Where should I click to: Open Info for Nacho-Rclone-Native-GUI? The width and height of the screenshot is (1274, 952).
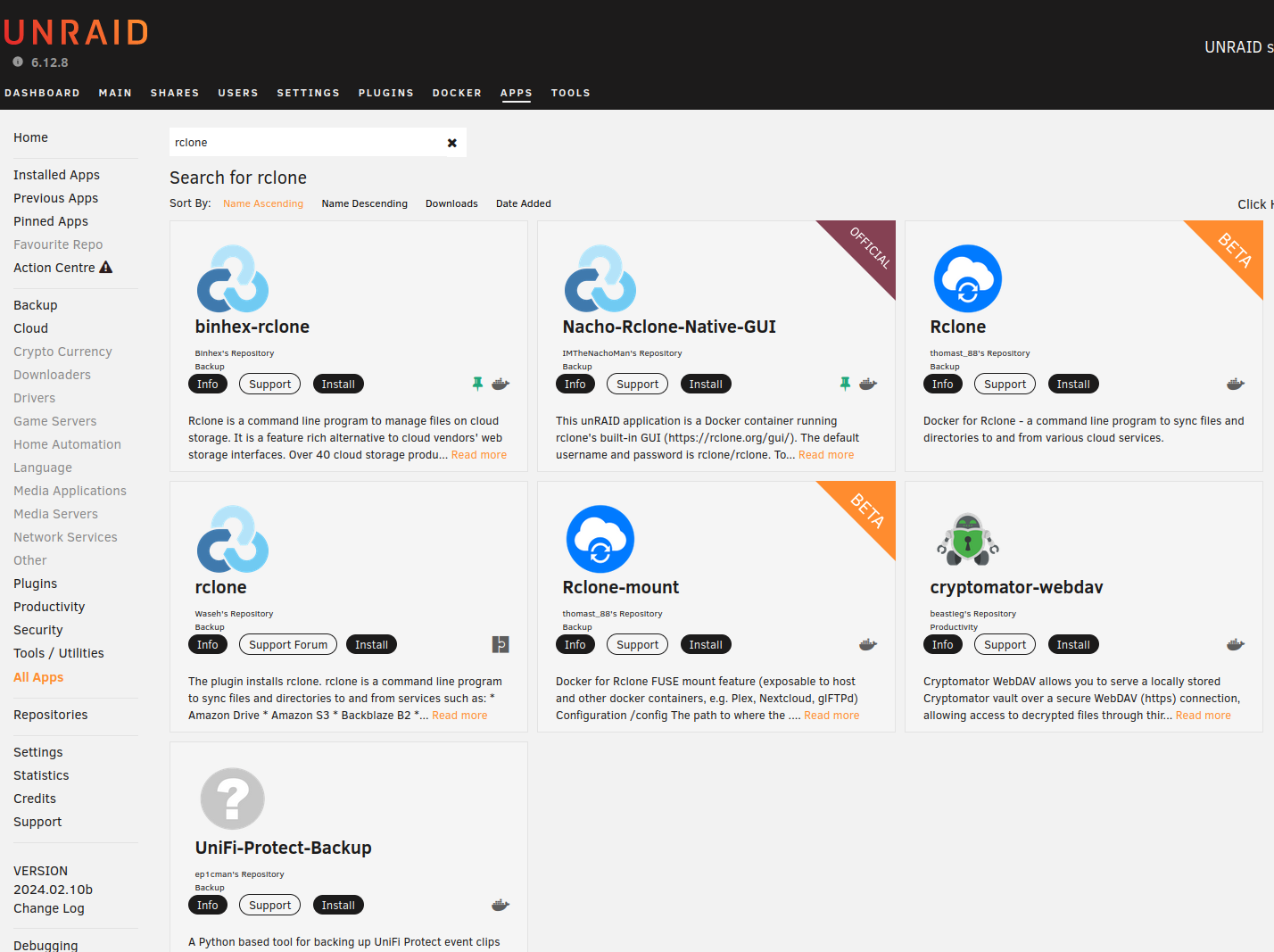pos(575,384)
